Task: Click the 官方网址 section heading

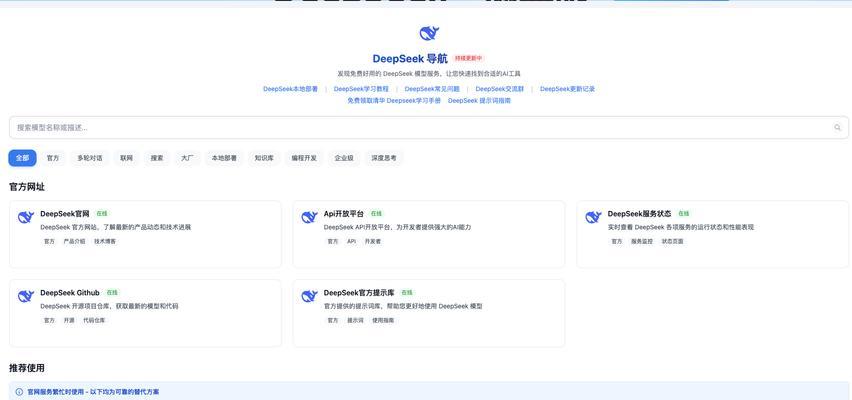Action: tap(27, 187)
